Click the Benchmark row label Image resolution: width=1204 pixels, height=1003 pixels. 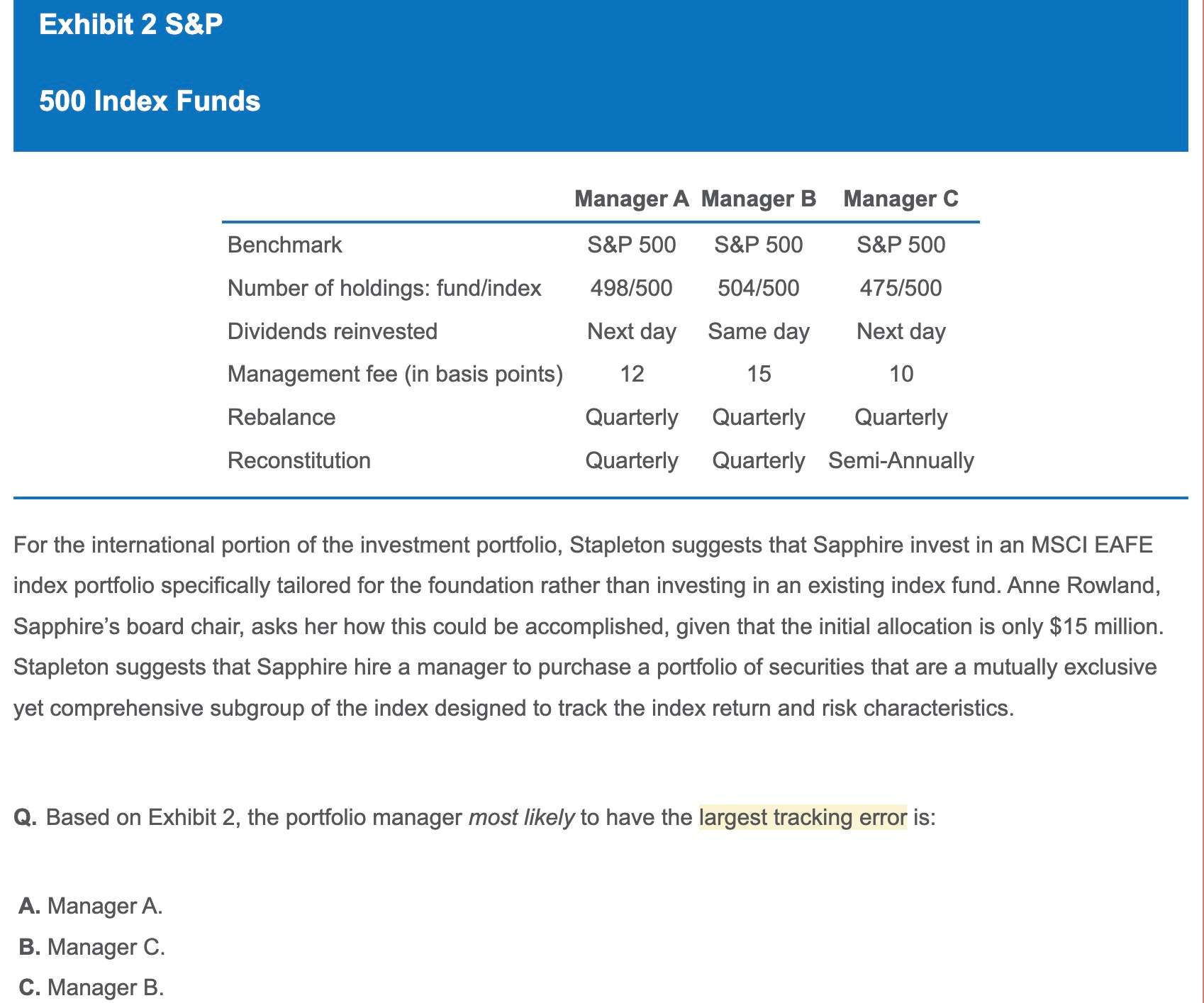[284, 245]
